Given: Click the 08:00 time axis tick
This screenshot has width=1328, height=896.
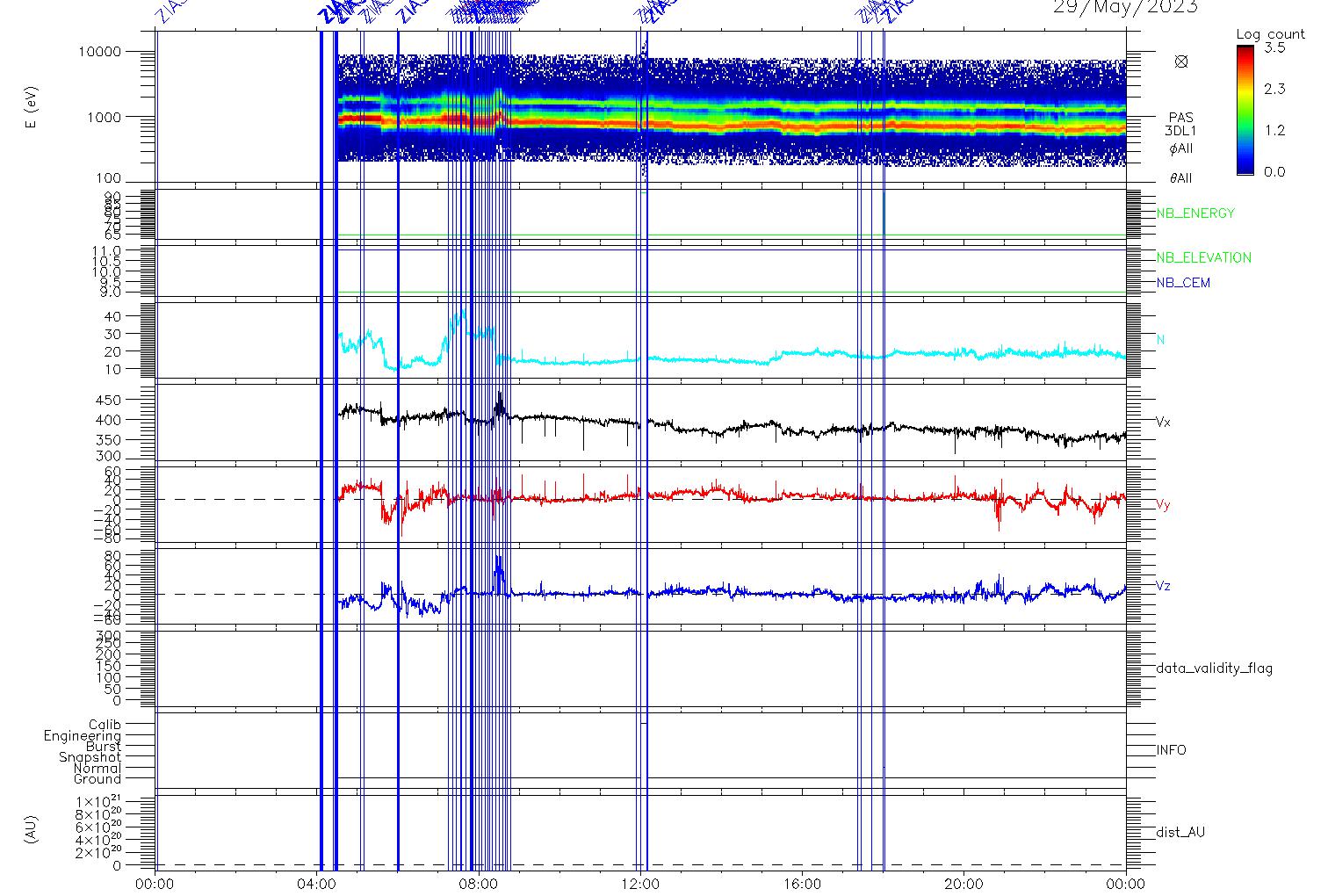Looking at the screenshot, I should tap(479, 885).
